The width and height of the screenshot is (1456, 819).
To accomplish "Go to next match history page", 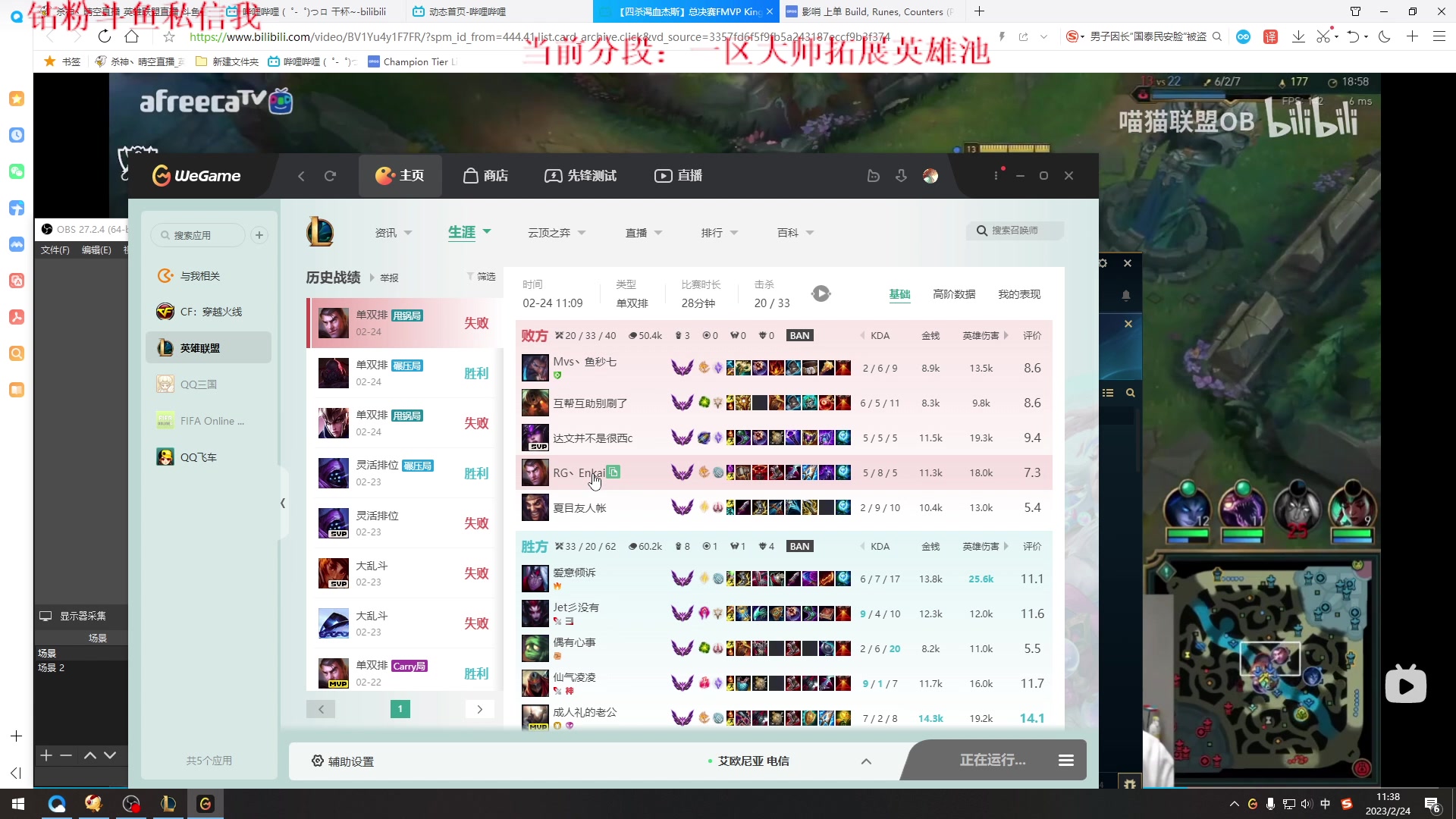I will click(x=479, y=710).
